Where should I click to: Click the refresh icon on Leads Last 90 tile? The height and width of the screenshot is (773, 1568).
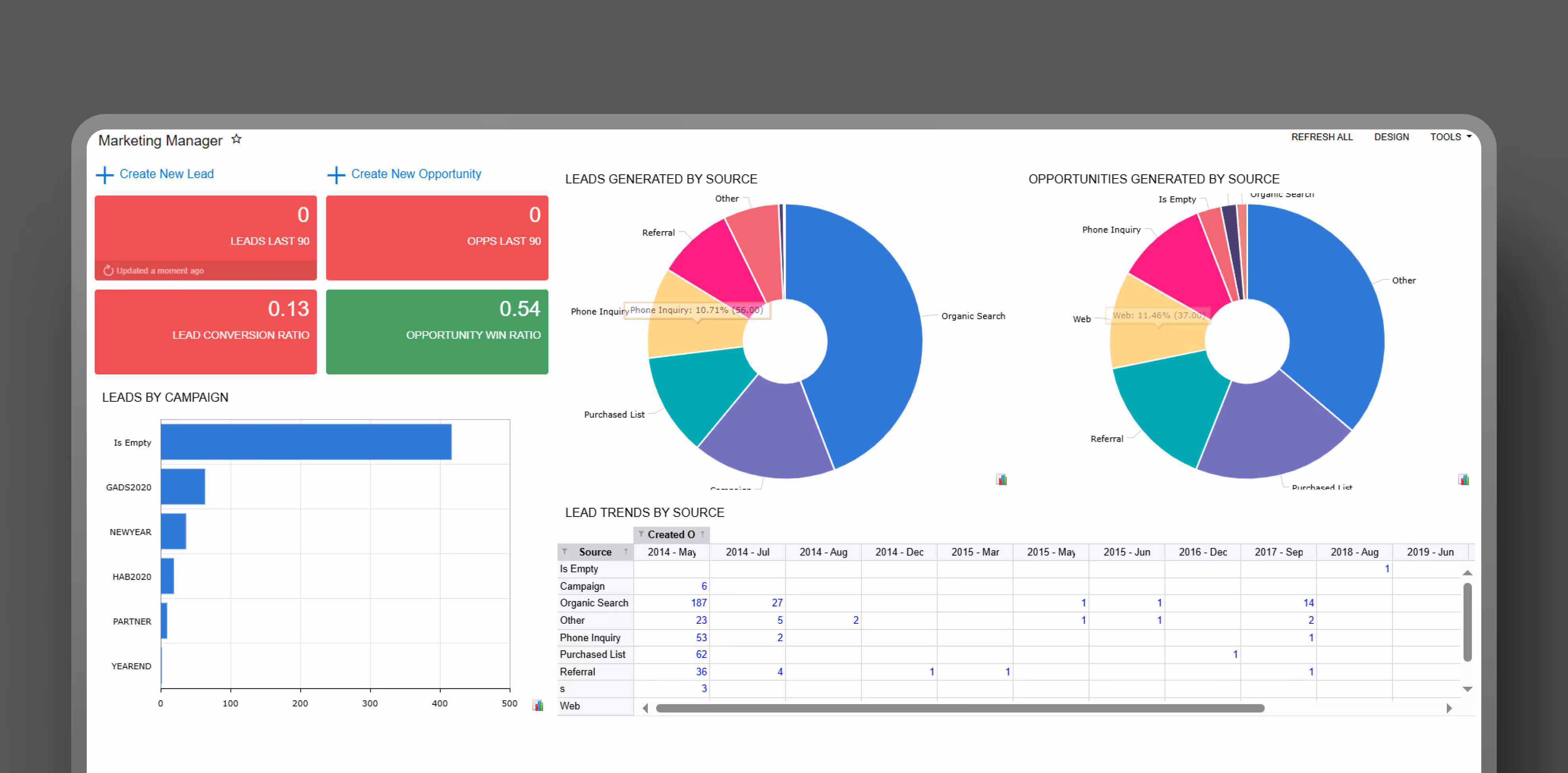point(108,271)
